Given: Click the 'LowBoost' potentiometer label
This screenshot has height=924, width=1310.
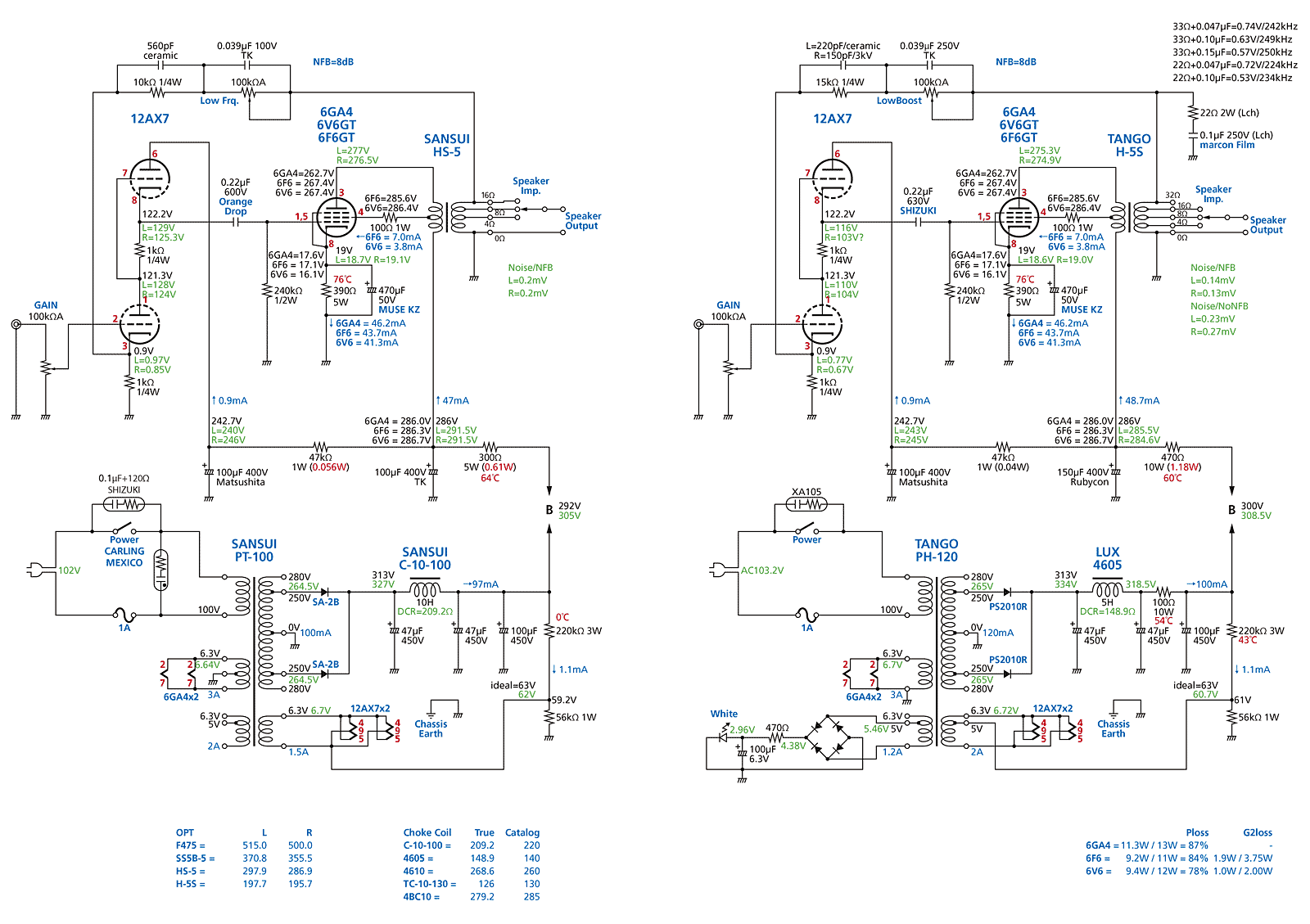Looking at the screenshot, I should point(899,101).
